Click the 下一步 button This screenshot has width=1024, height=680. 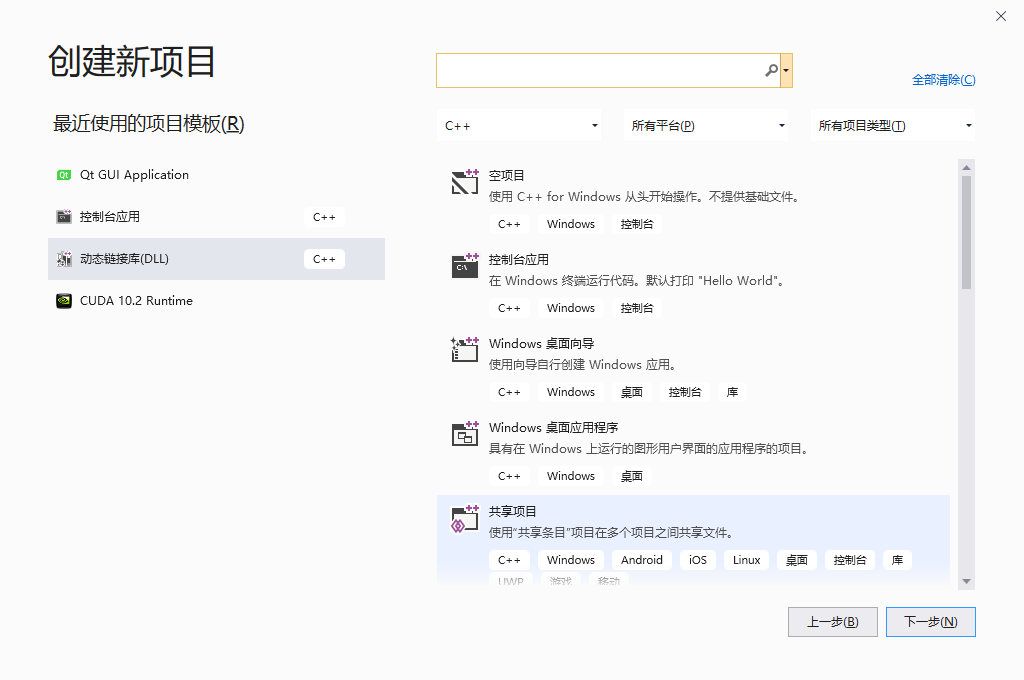tap(930, 621)
